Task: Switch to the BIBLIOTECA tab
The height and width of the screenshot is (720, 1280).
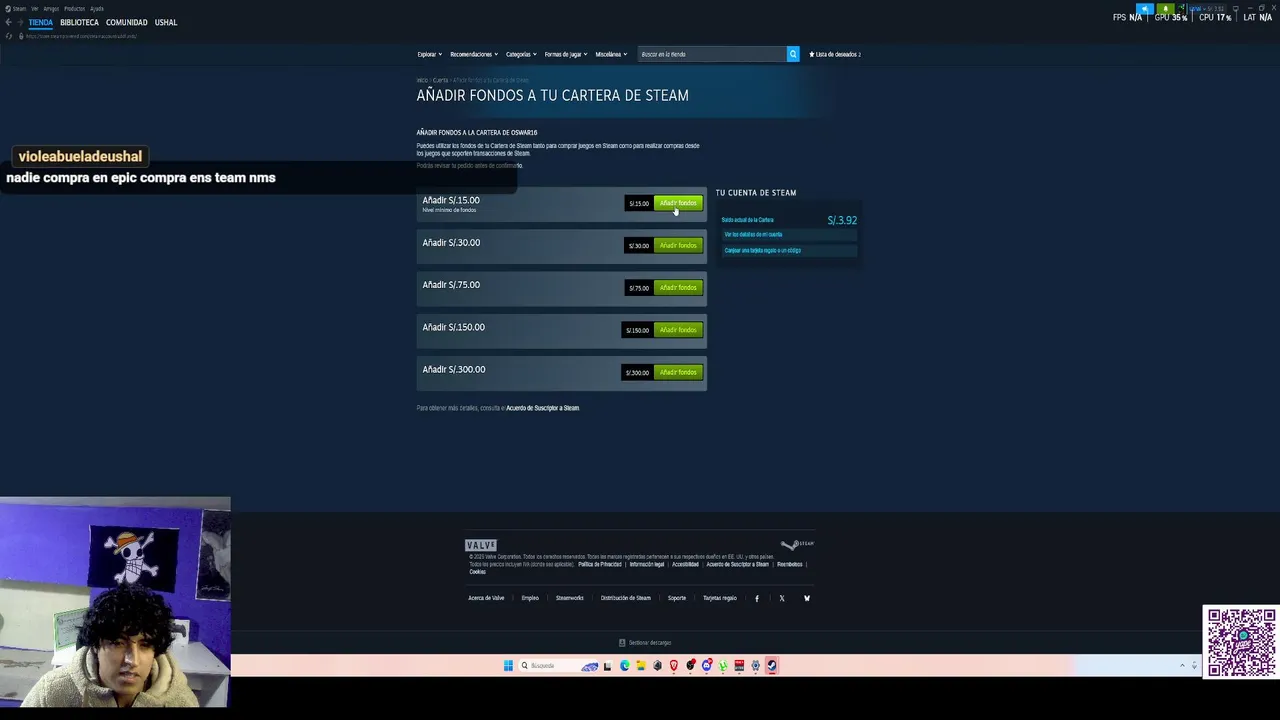Action: click(x=79, y=22)
